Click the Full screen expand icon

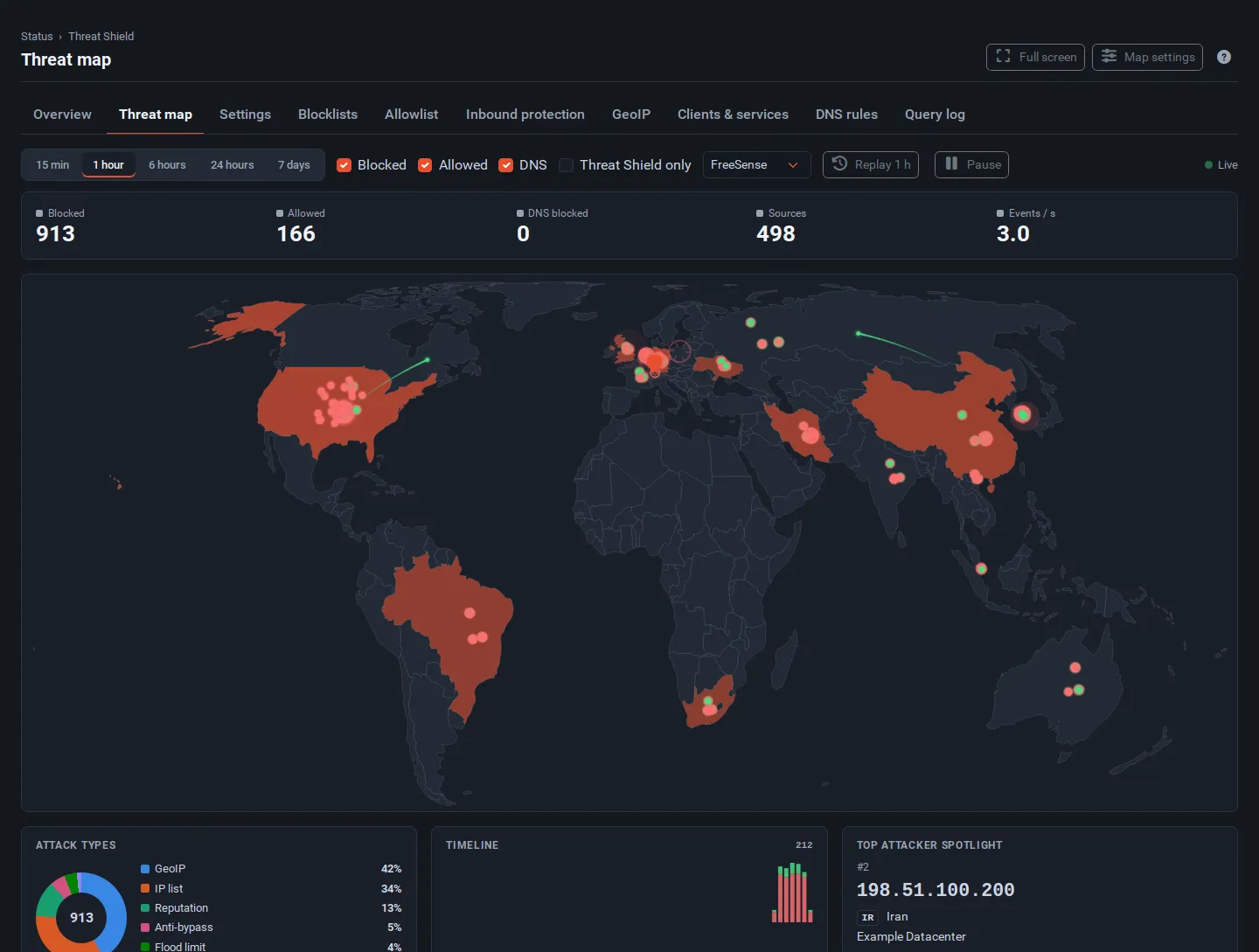click(1003, 56)
